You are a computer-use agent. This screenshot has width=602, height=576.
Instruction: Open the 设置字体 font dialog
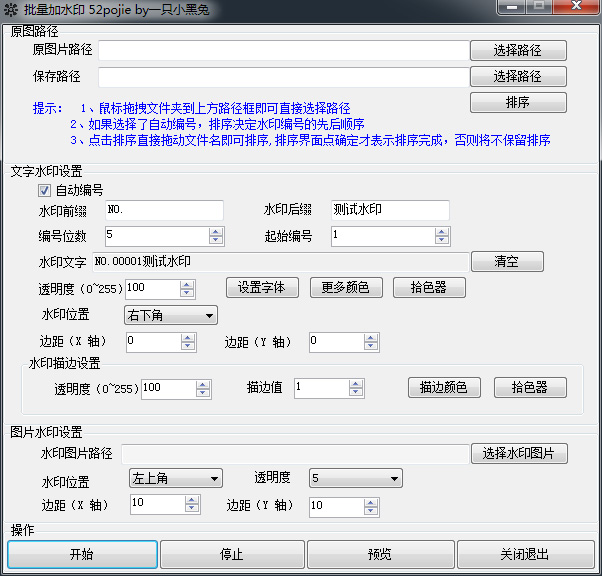pos(262,288)
